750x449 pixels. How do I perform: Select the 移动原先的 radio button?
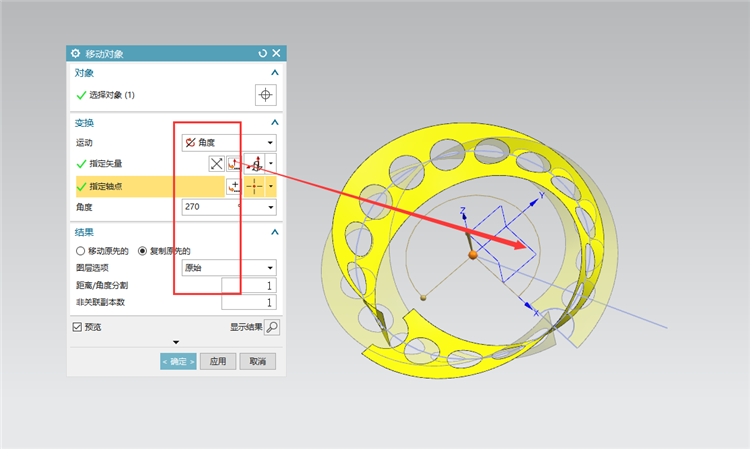80,251
